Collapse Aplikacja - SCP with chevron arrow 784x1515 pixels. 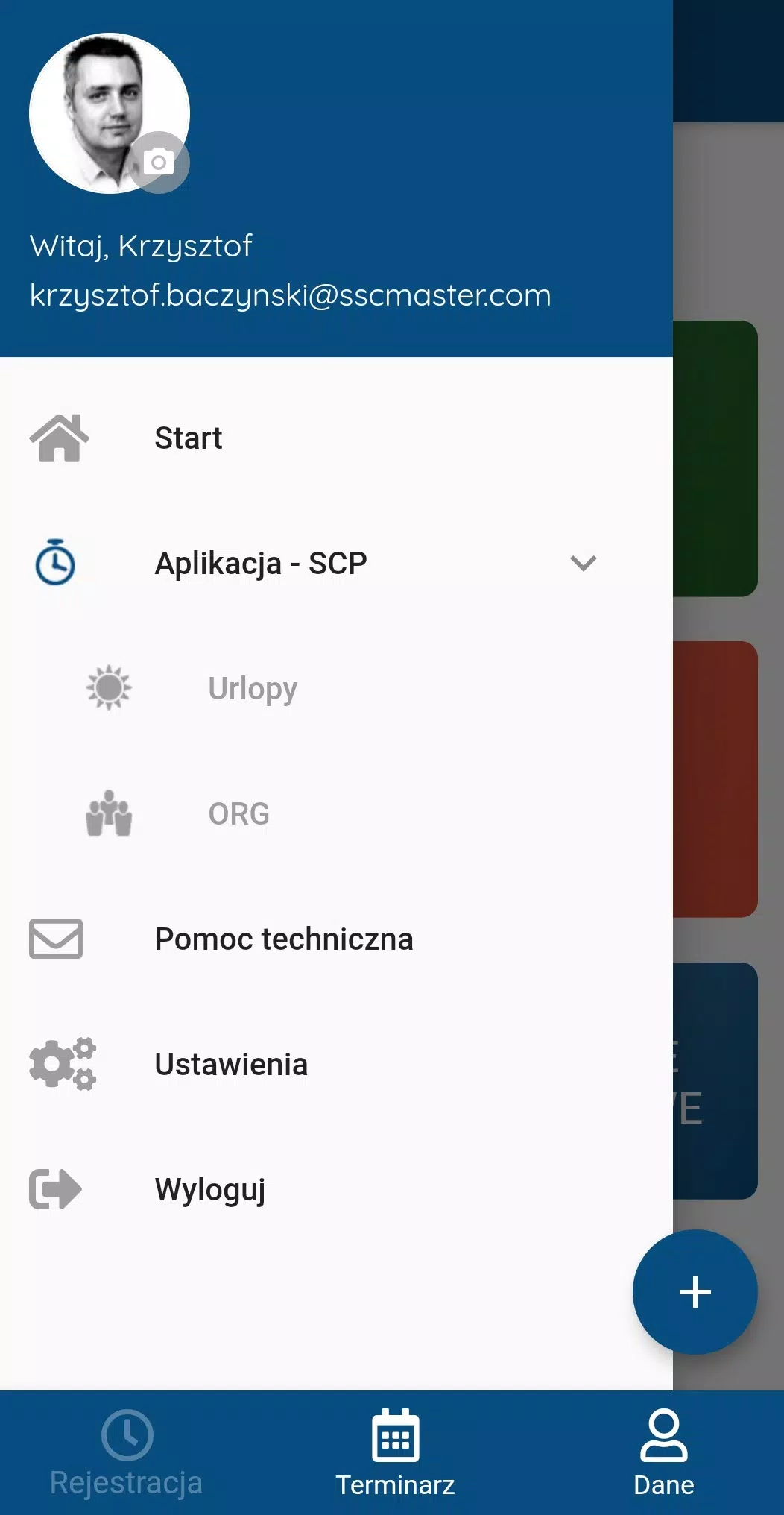coord(584,563)
